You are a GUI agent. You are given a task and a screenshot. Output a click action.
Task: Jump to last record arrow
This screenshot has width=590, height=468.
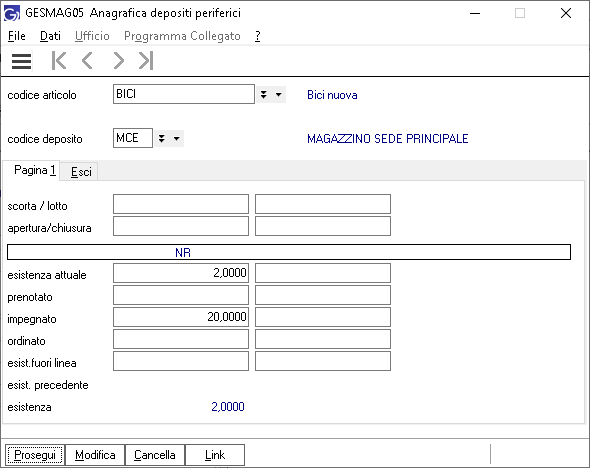[x=146, y=61]
